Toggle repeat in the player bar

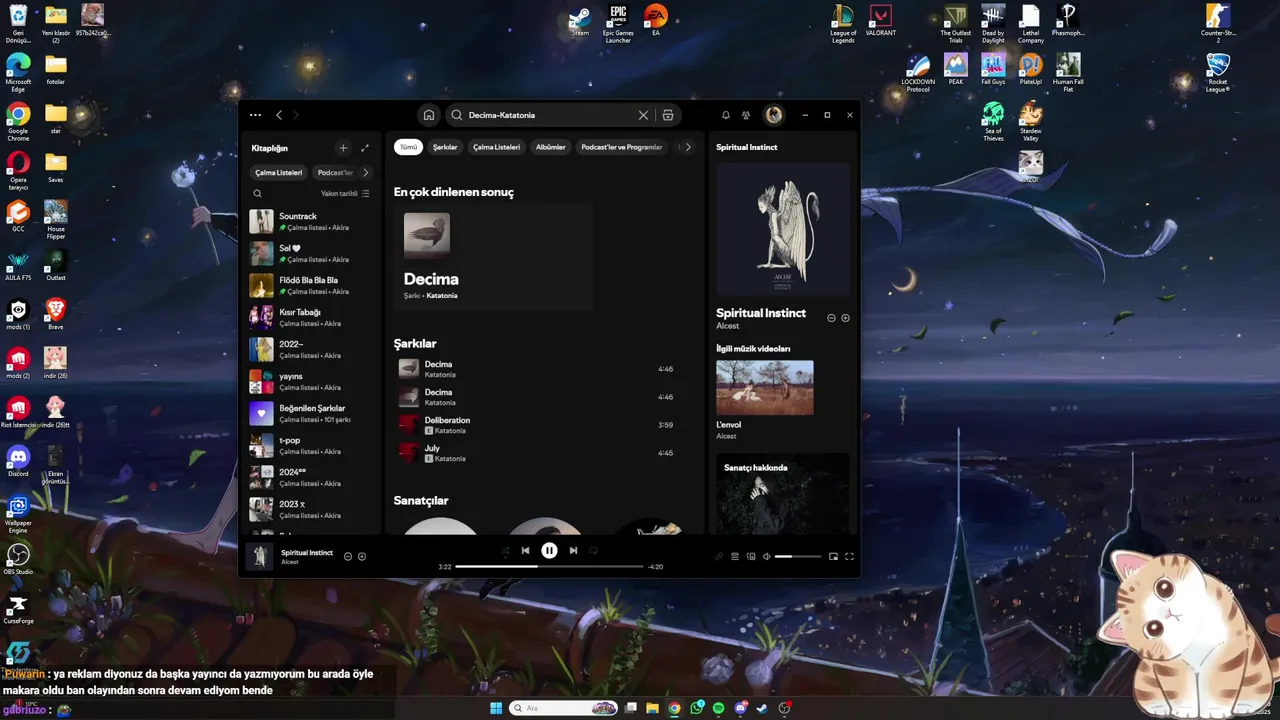click(x=594, y=550)
